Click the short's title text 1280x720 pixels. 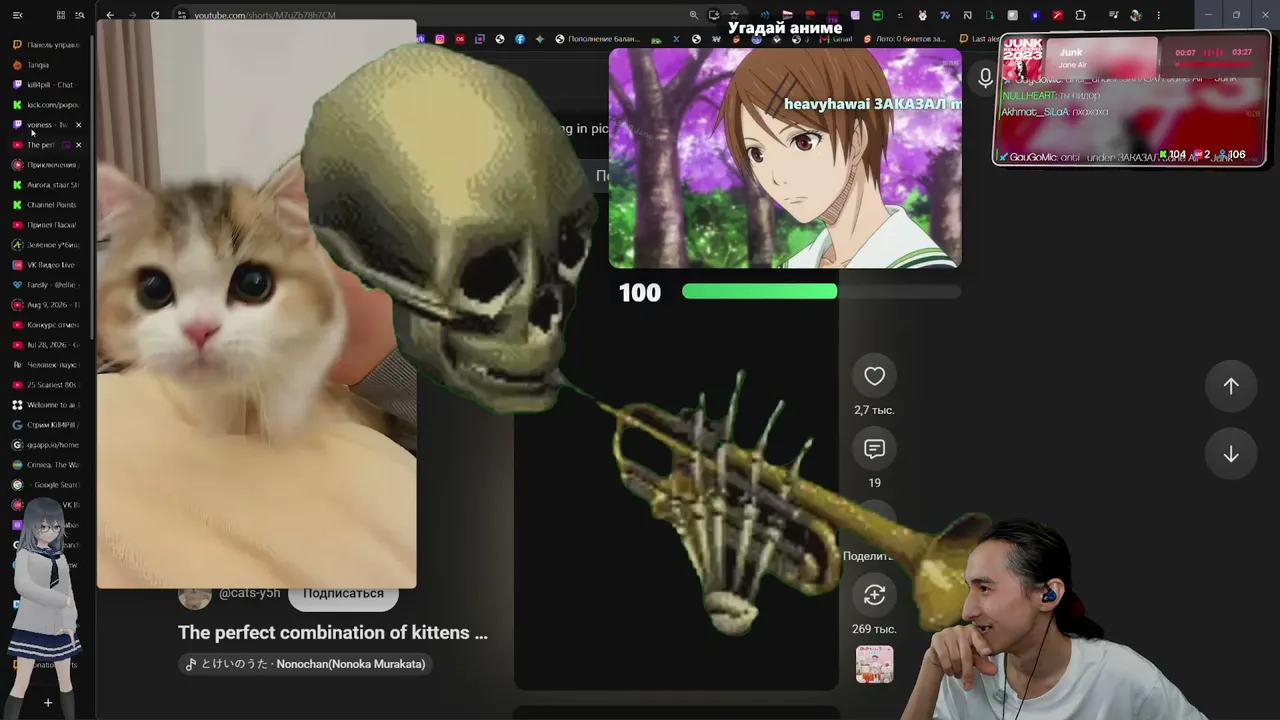coord(333,633)
